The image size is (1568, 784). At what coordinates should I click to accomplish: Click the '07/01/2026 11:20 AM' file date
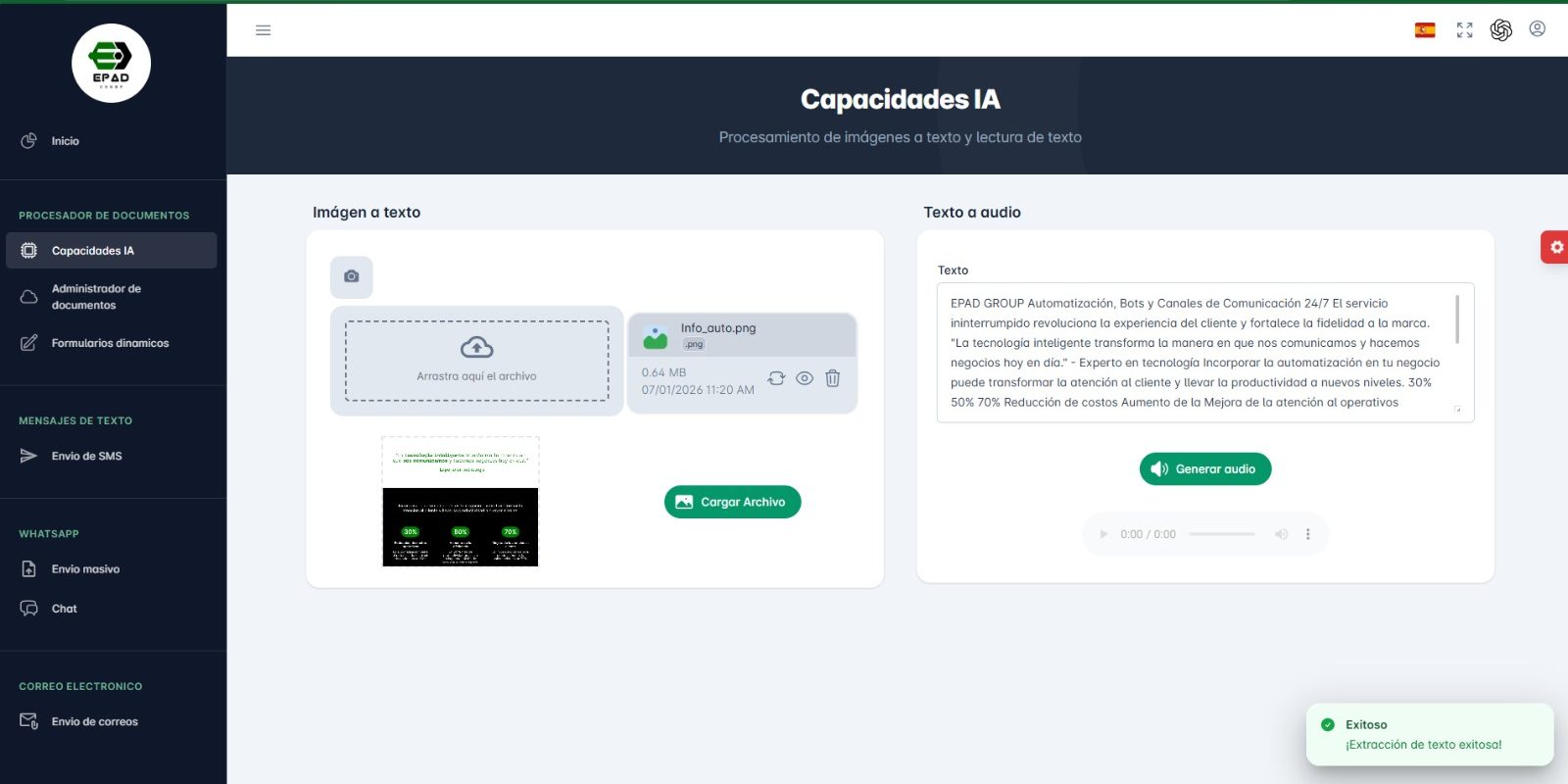698,390
